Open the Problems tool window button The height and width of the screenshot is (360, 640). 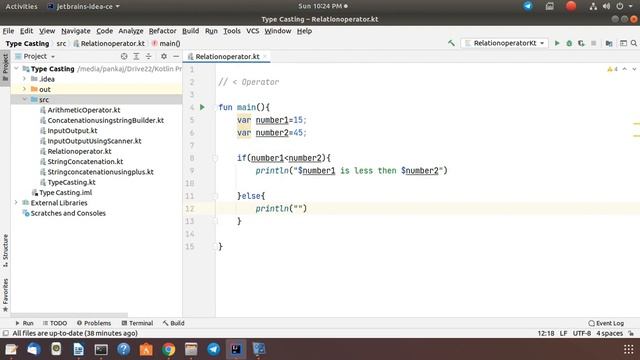[94, 323]
